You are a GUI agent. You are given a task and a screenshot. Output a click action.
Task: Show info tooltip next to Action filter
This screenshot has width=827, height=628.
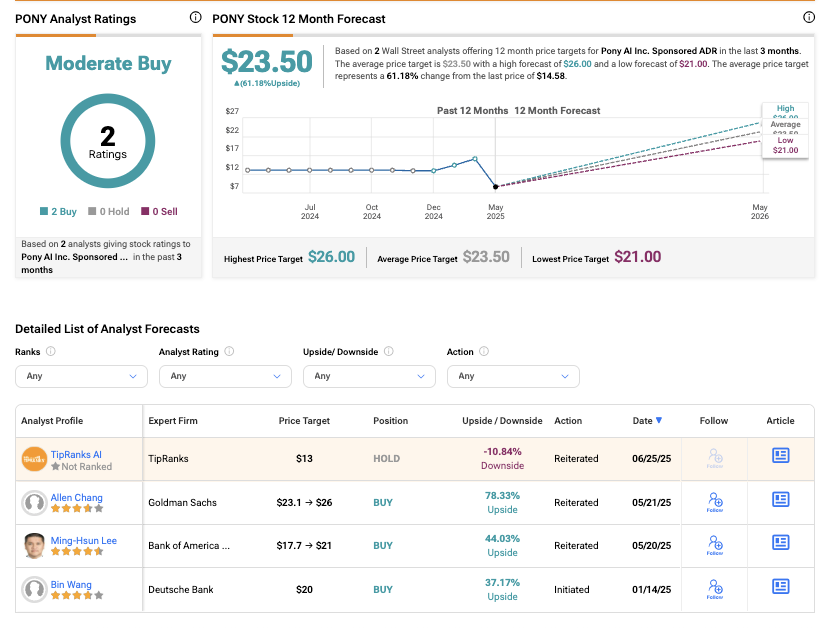coord(484,351)
